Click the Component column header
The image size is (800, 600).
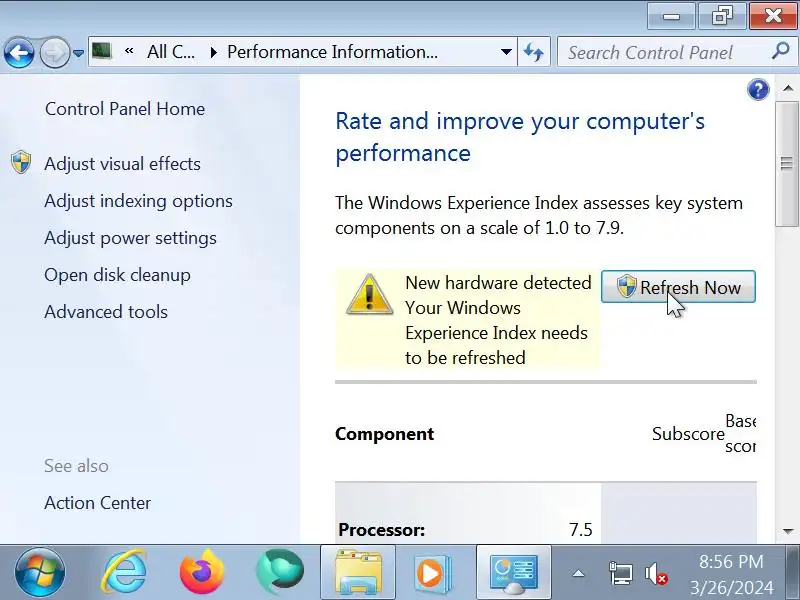click(x=384, y=434)
